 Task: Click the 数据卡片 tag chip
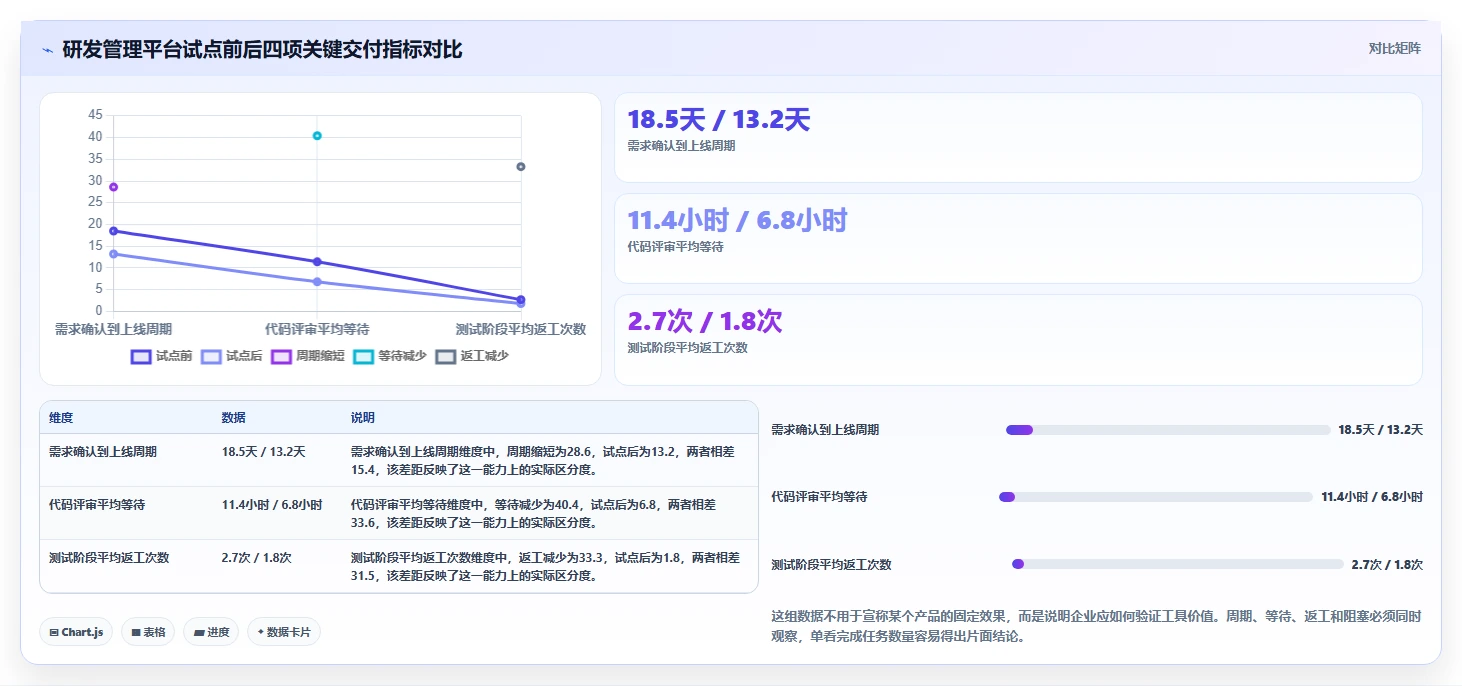point(284,632)
